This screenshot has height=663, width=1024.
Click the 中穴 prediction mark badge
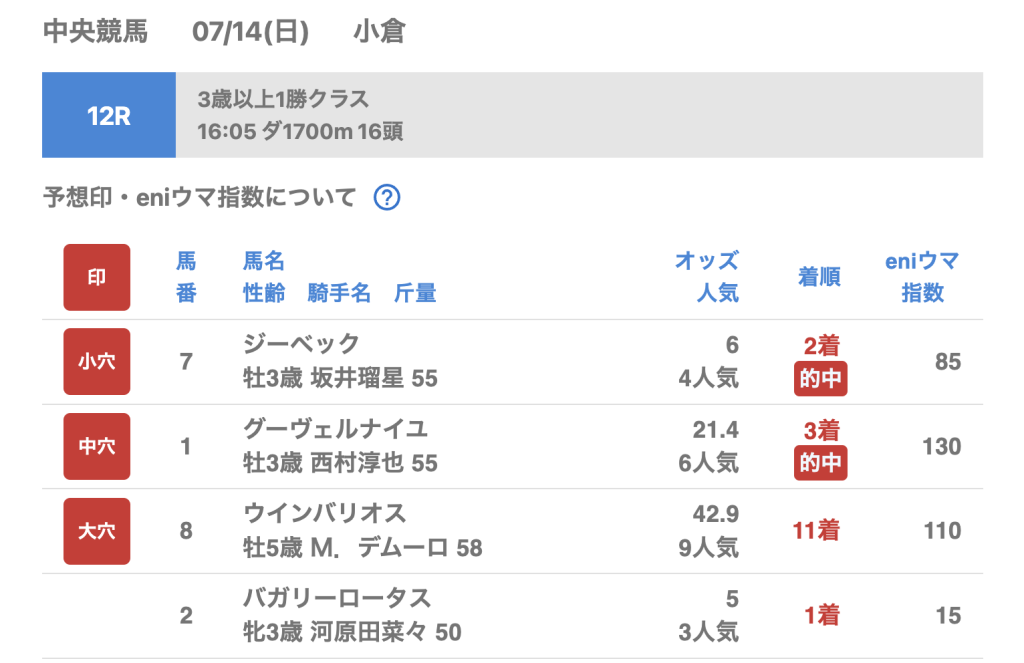(97, 446)
